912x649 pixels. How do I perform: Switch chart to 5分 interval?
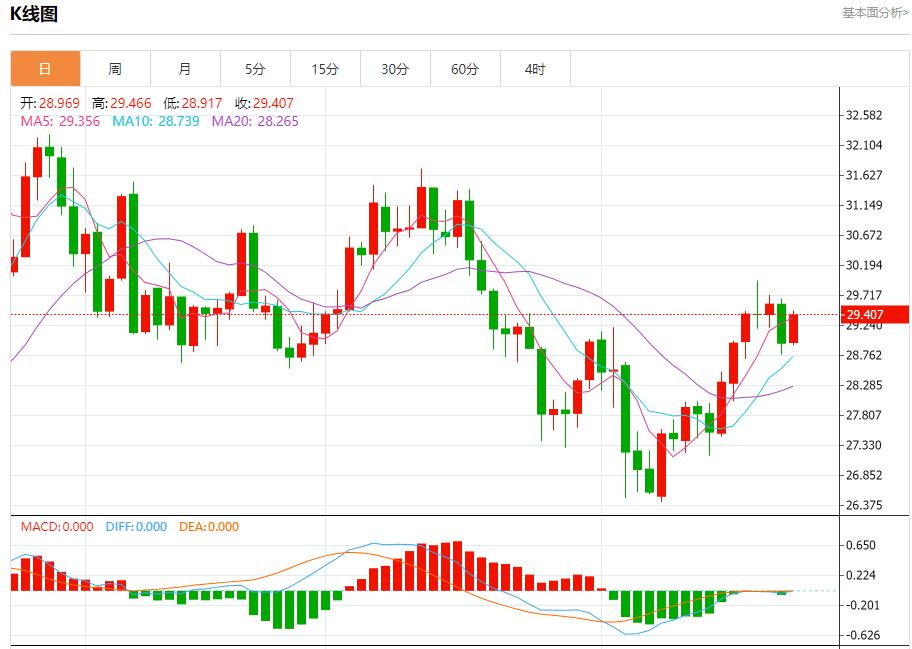255,69
